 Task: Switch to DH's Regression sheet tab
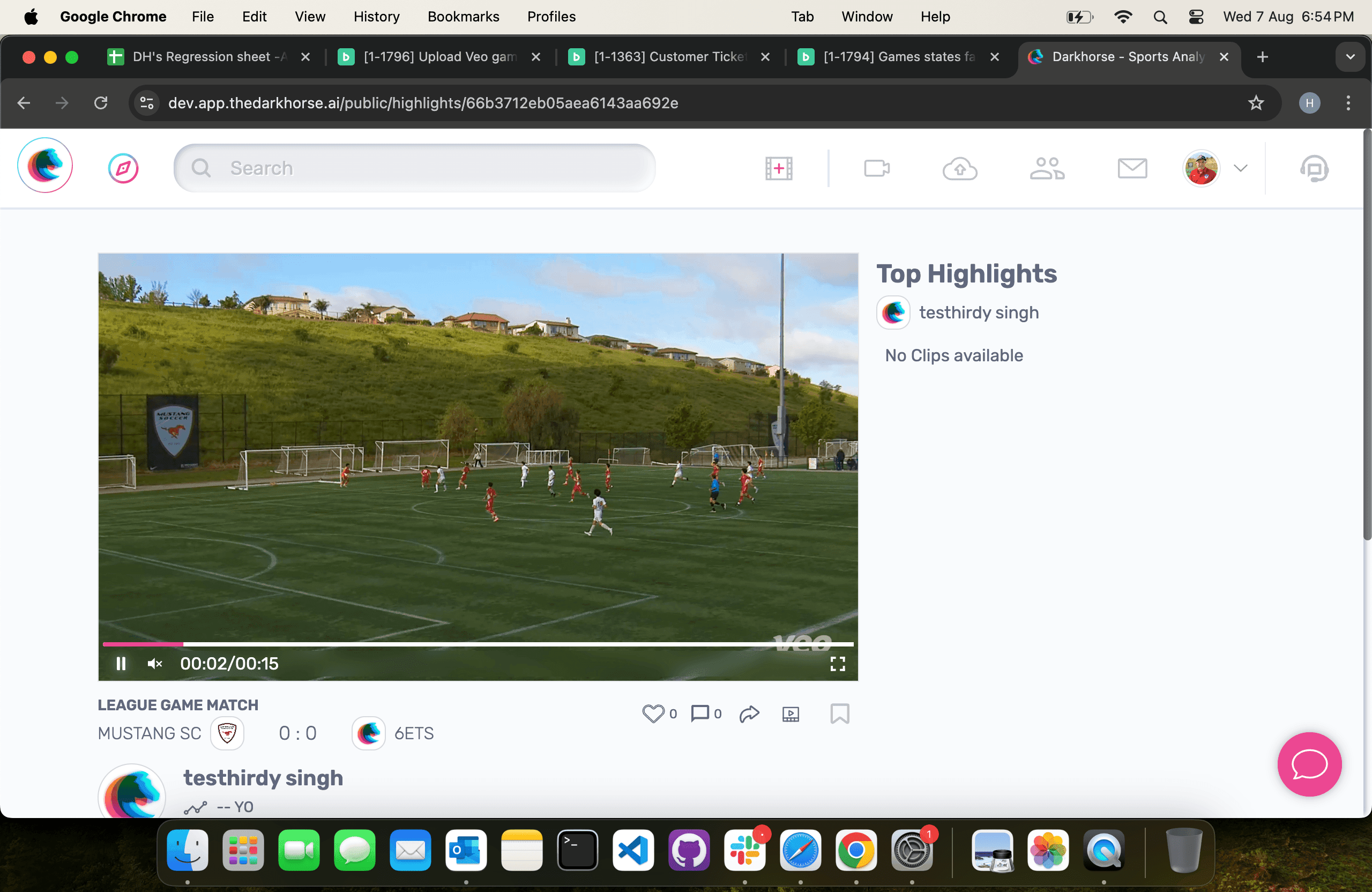pos(209,56)
